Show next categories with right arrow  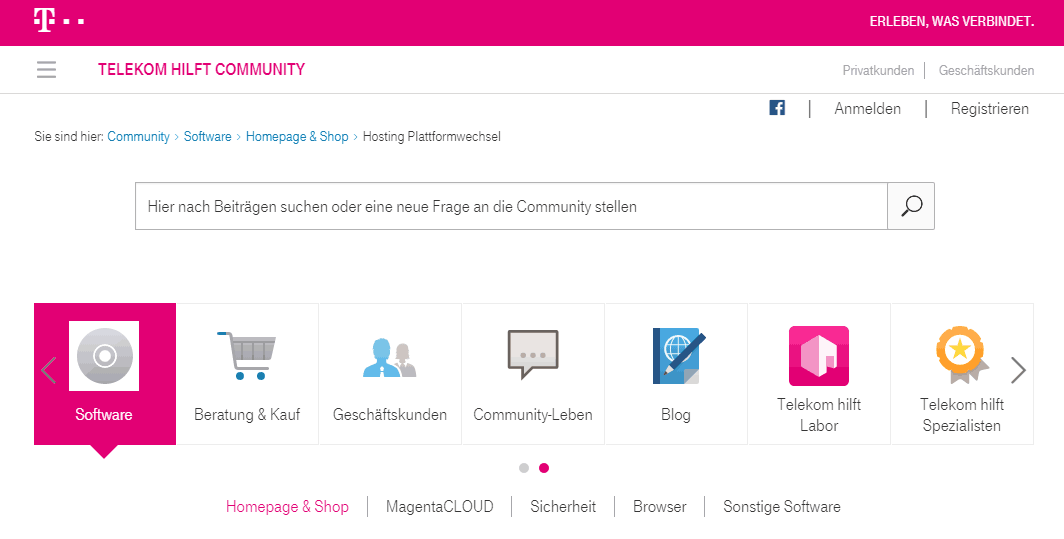(1018, 371)
